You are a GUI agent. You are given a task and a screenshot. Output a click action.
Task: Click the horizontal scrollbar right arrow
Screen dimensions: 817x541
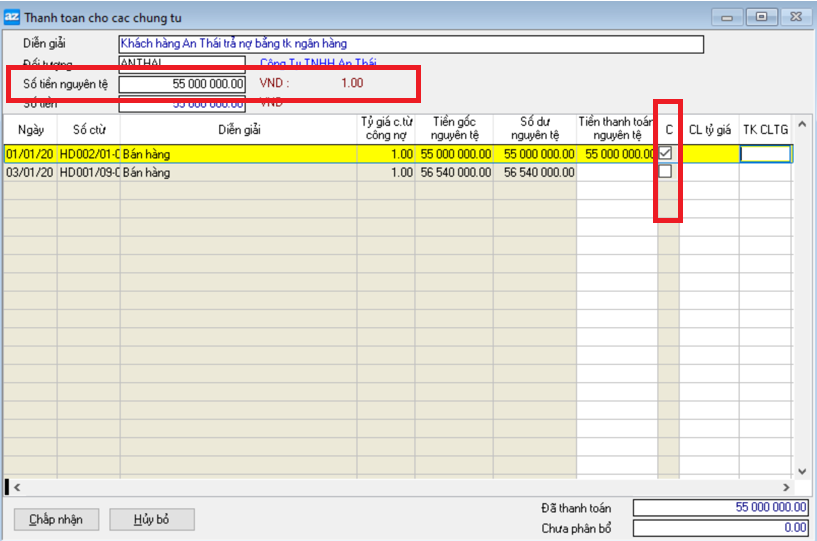pyautogui.click(x=785, y=487)
